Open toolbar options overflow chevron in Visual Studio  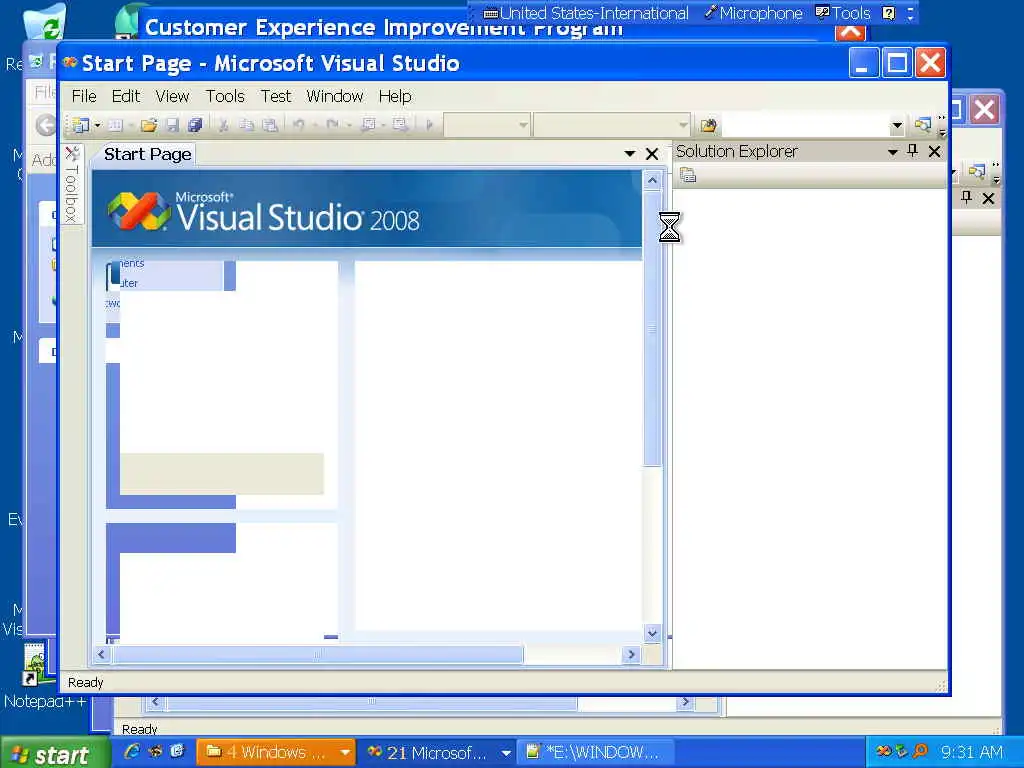(942, 126)
